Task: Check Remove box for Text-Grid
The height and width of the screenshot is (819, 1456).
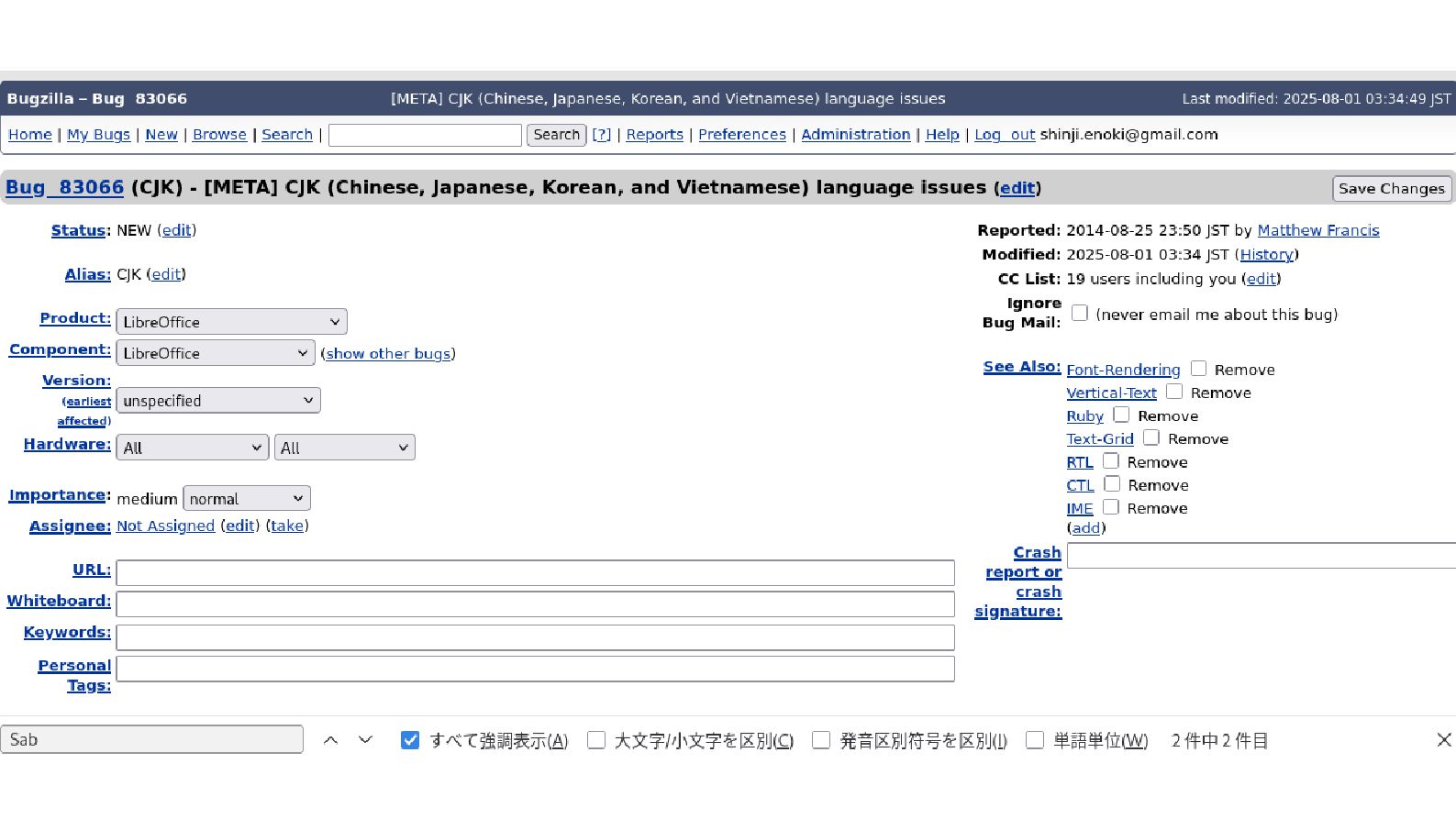Action: point(1151,437)
